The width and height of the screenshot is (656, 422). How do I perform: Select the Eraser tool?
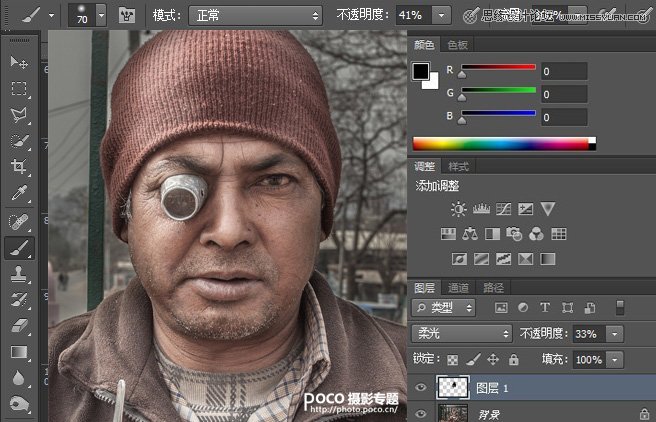(x=19, y=325)
